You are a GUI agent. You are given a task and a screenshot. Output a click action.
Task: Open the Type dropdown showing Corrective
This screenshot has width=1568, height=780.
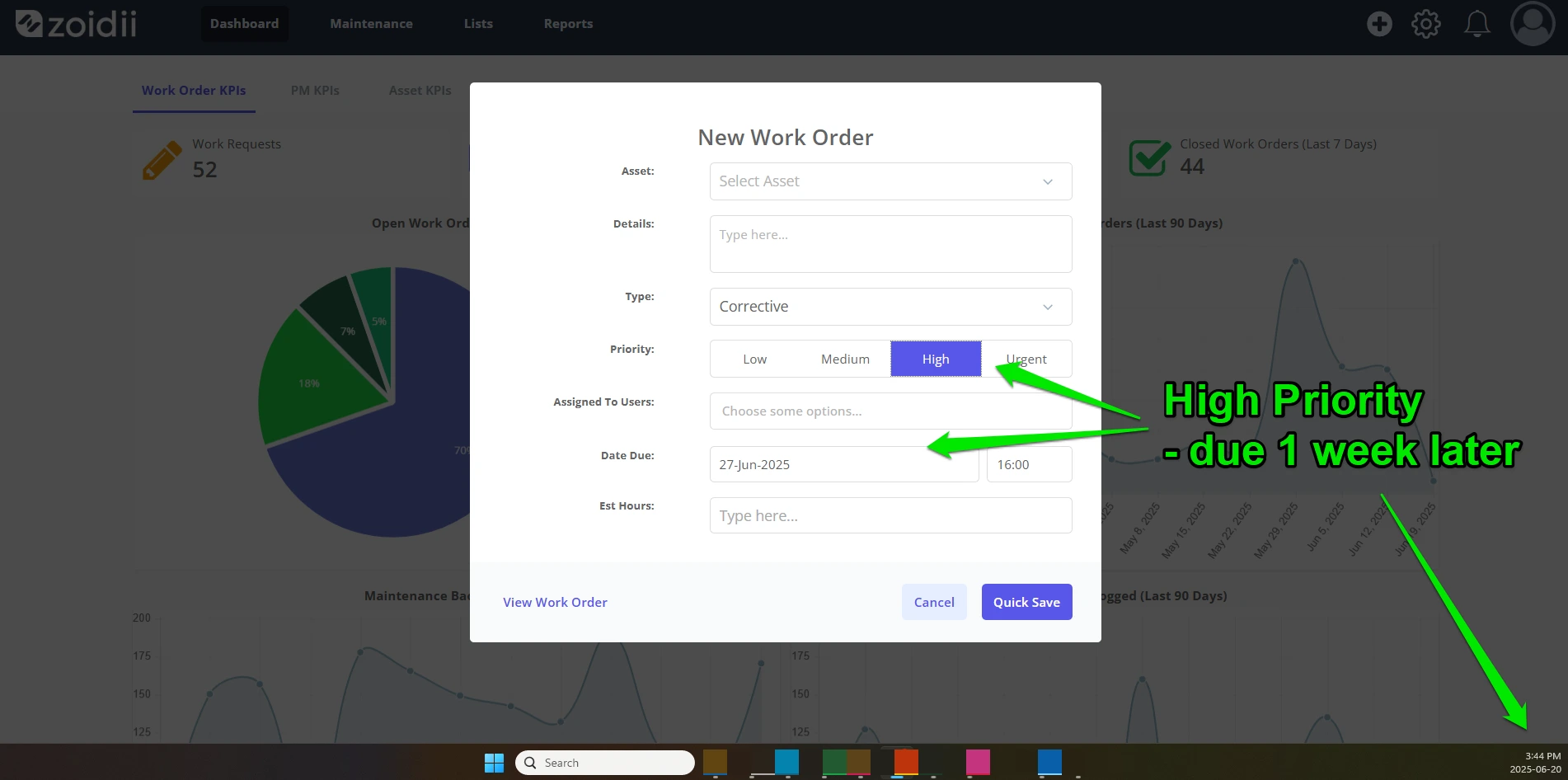(x=890, y=307)
